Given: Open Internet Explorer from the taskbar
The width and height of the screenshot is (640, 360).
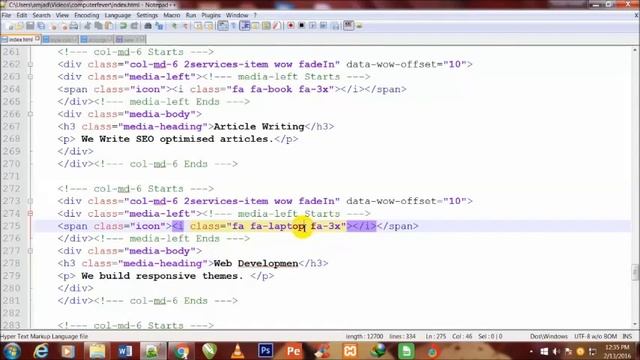Looking at the screenshot, I should click(x=41, y=351).
